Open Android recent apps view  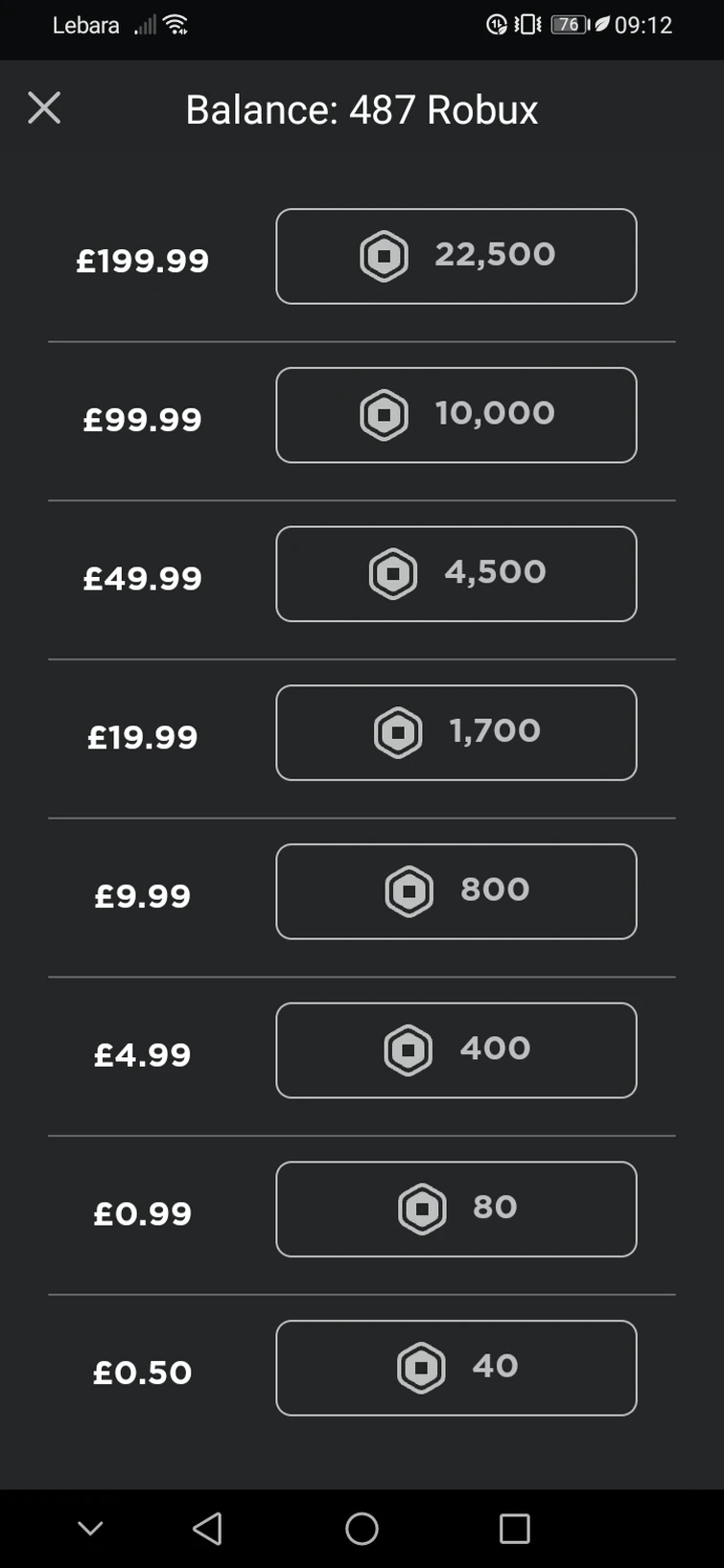[x=515, y=1529]
